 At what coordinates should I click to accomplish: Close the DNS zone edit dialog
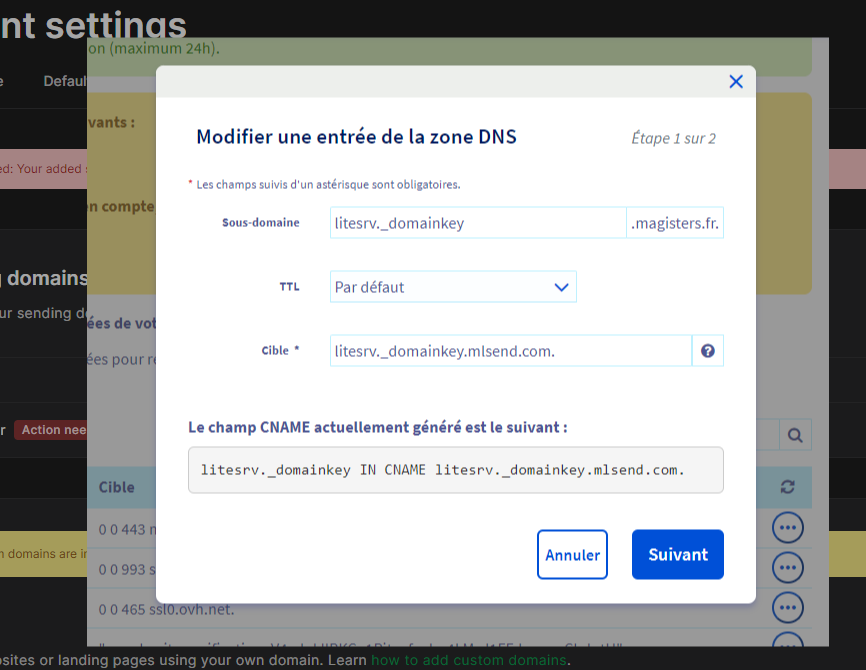pyautogui.click(x=736, y=82)
